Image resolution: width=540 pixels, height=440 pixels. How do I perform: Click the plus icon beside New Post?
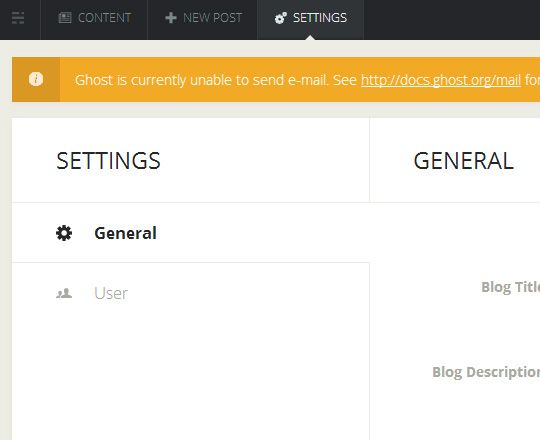[x=171, y=18]
